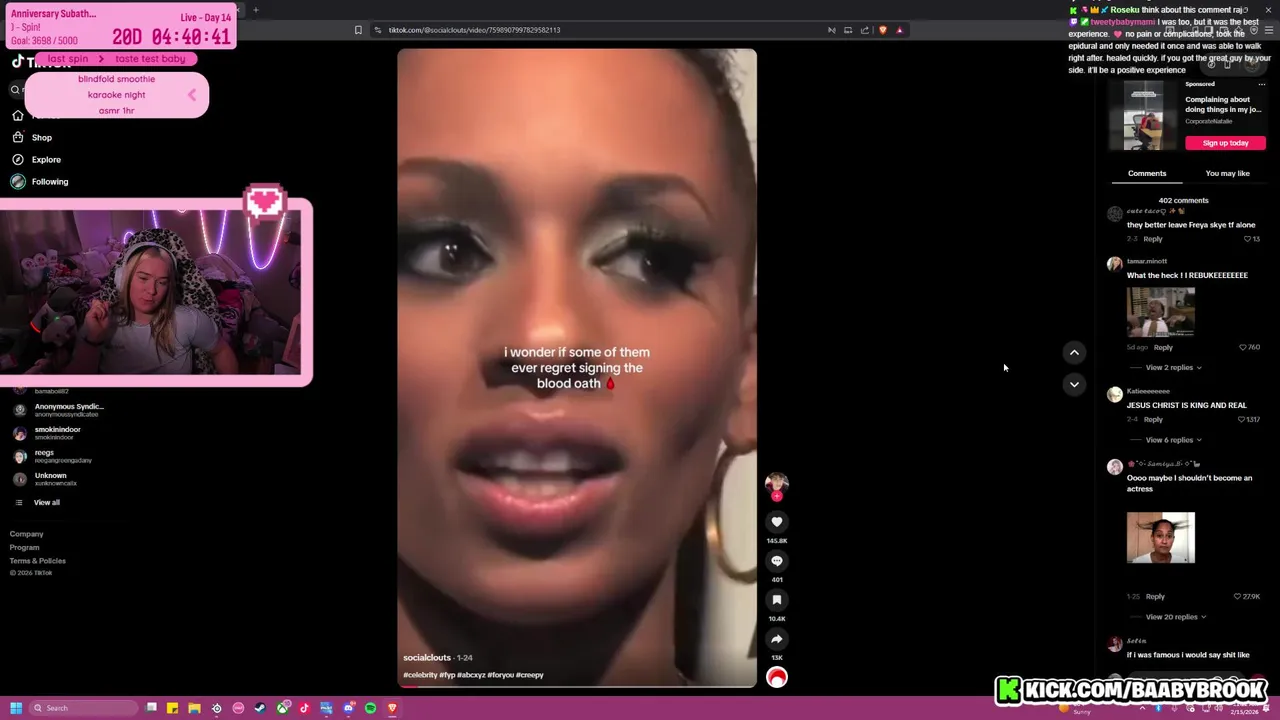Open Discord from the taskbar
The height and width of the screenshot is (720, 1280).
coord(348,708)
